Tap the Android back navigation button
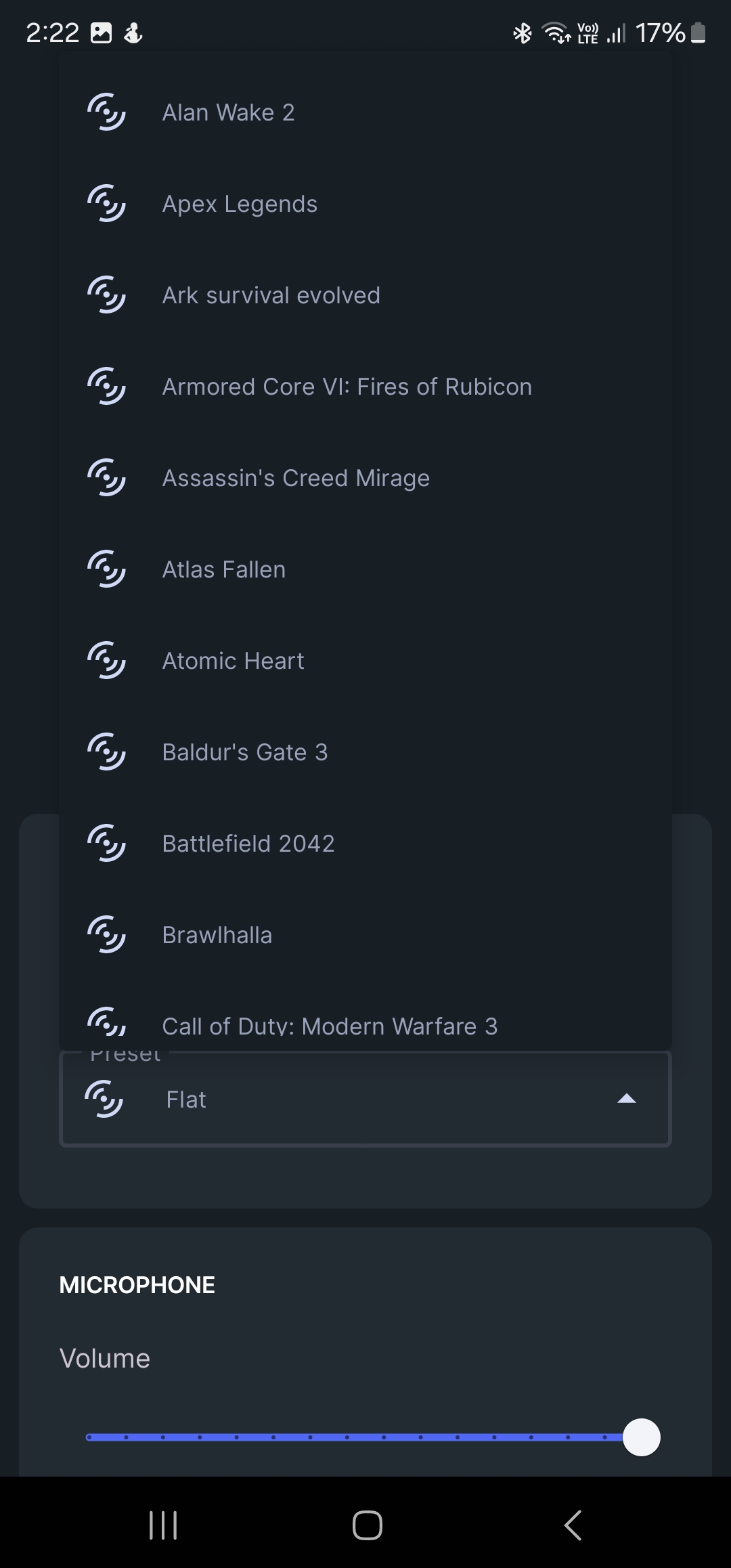The image size is (731, 1568). click(x=573, y=1525)
